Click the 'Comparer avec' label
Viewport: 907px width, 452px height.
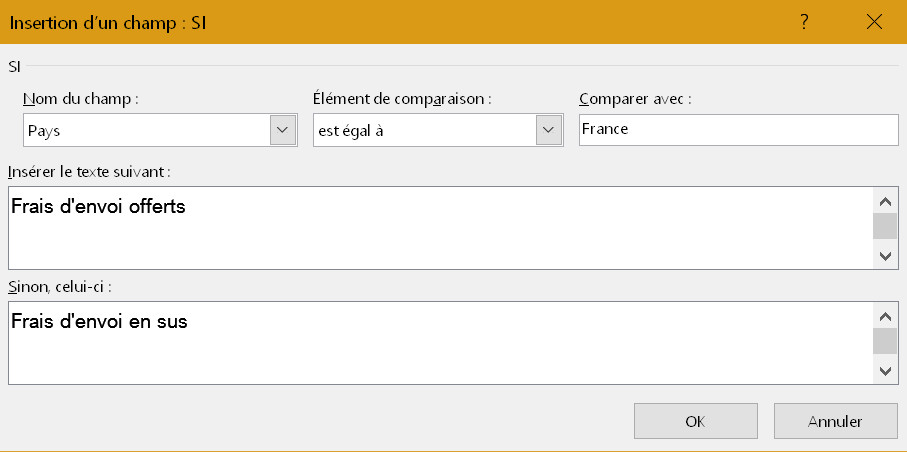pyautogui.click(x=635, y=99)
